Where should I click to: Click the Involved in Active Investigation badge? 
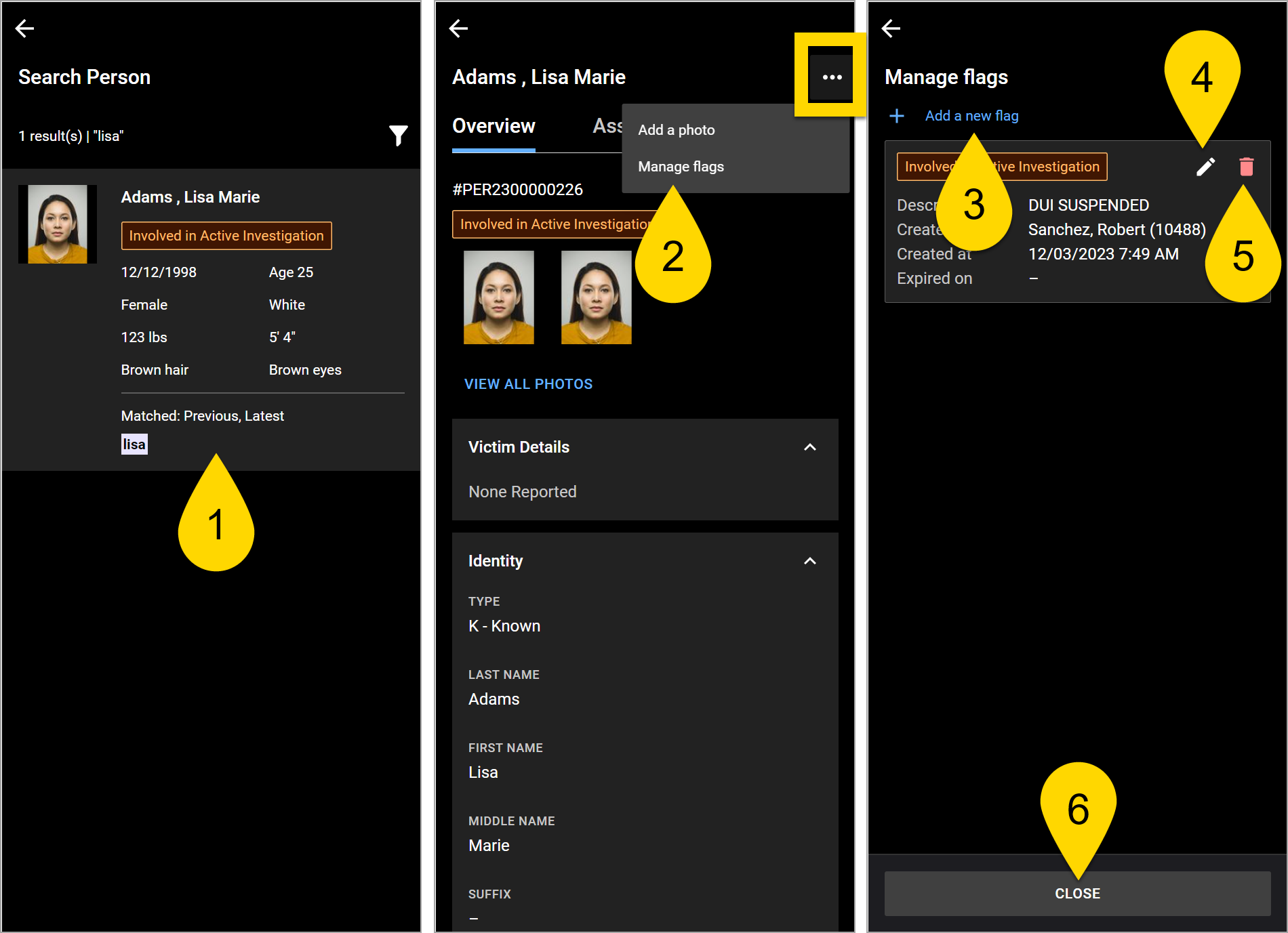click(x=226, y=235)
